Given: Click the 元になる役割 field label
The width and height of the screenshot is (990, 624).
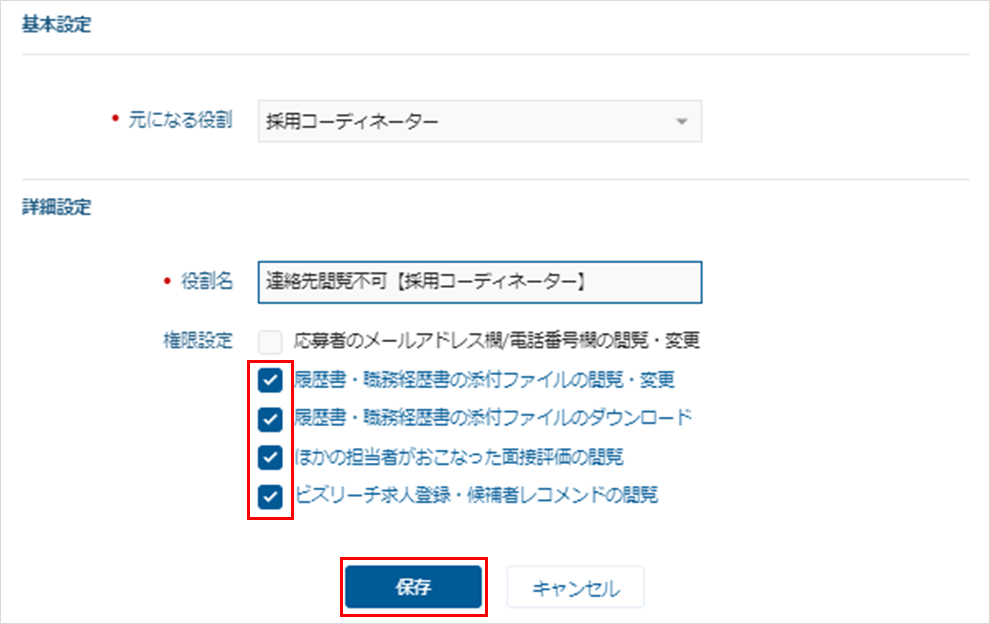Looking at the screenshot, I should point(181,119).
